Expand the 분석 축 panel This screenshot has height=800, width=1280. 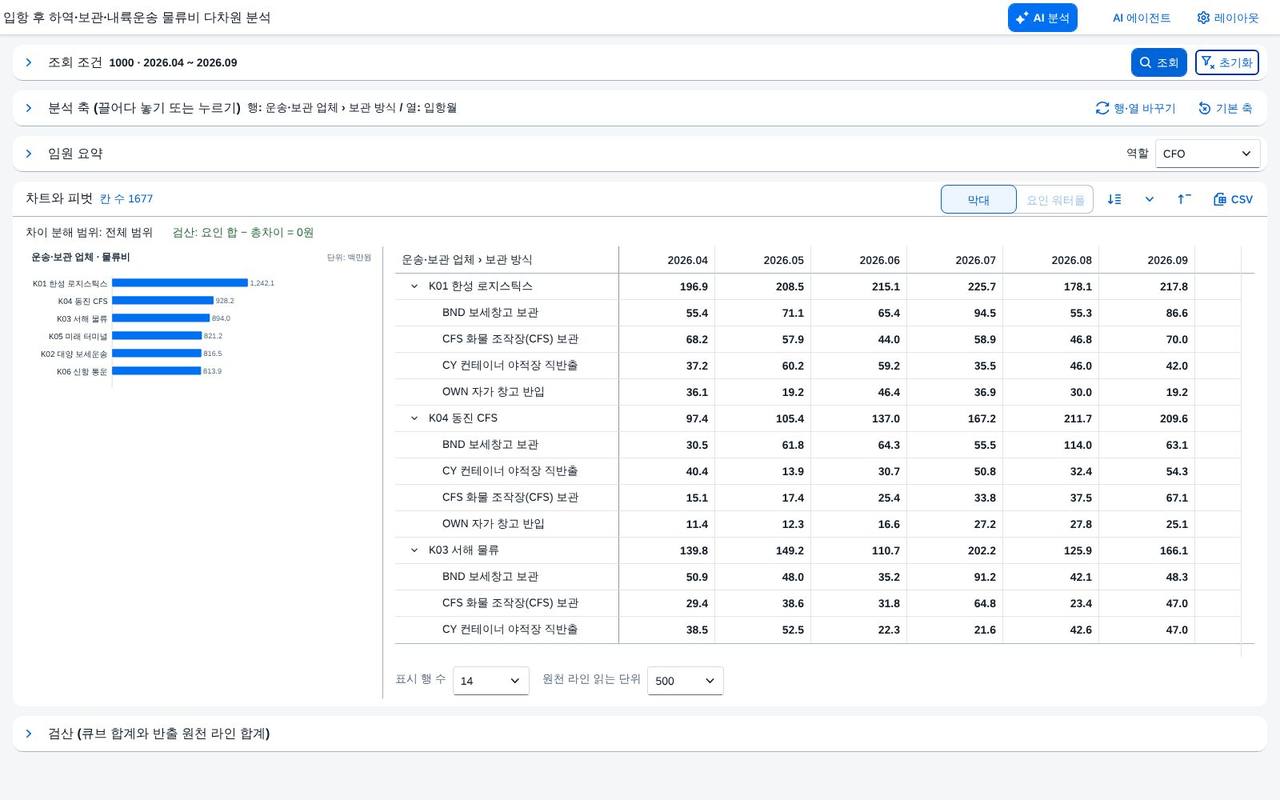[x=29, y=108]
